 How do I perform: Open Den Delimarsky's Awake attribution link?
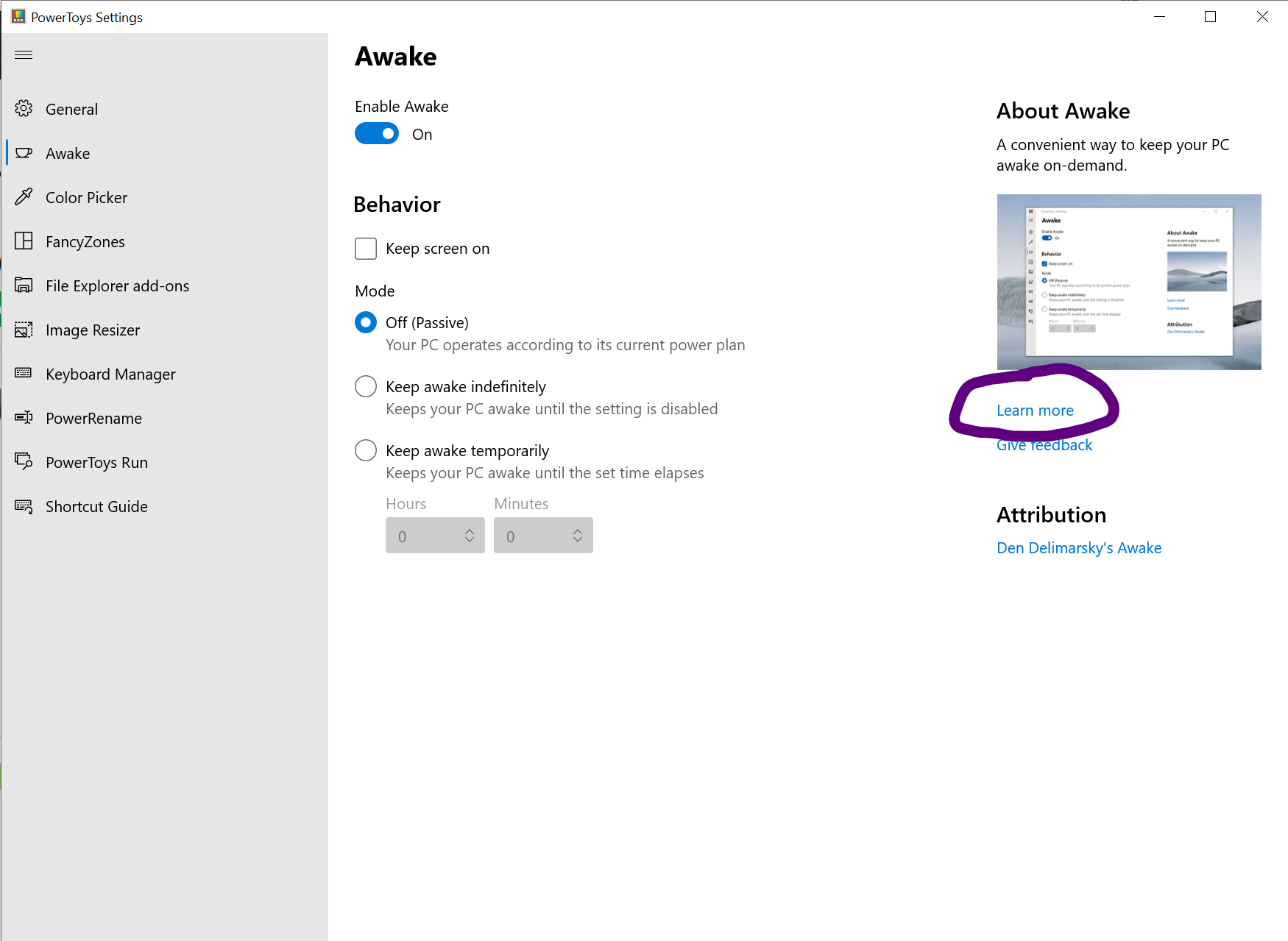pyautogui.click(x=1078, y=547)
